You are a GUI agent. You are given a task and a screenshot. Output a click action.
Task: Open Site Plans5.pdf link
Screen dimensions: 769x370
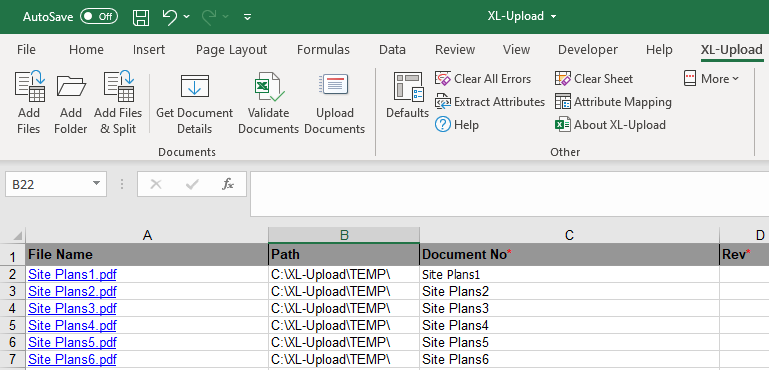click(x=72, y=342)
